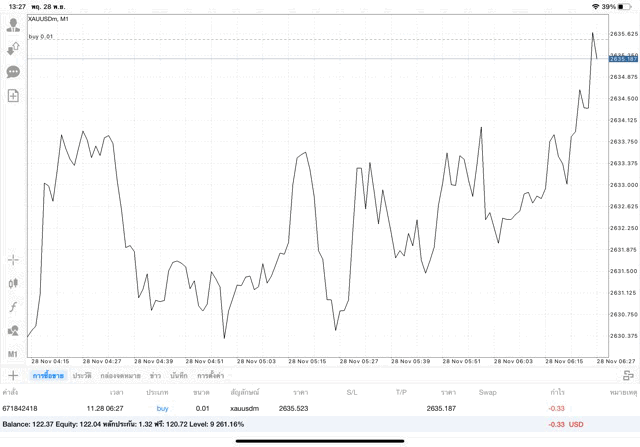Change chart type via candlestick icon
Image resolution: width=640 pixels, height=447 pixels.
(x=14, y=283)
